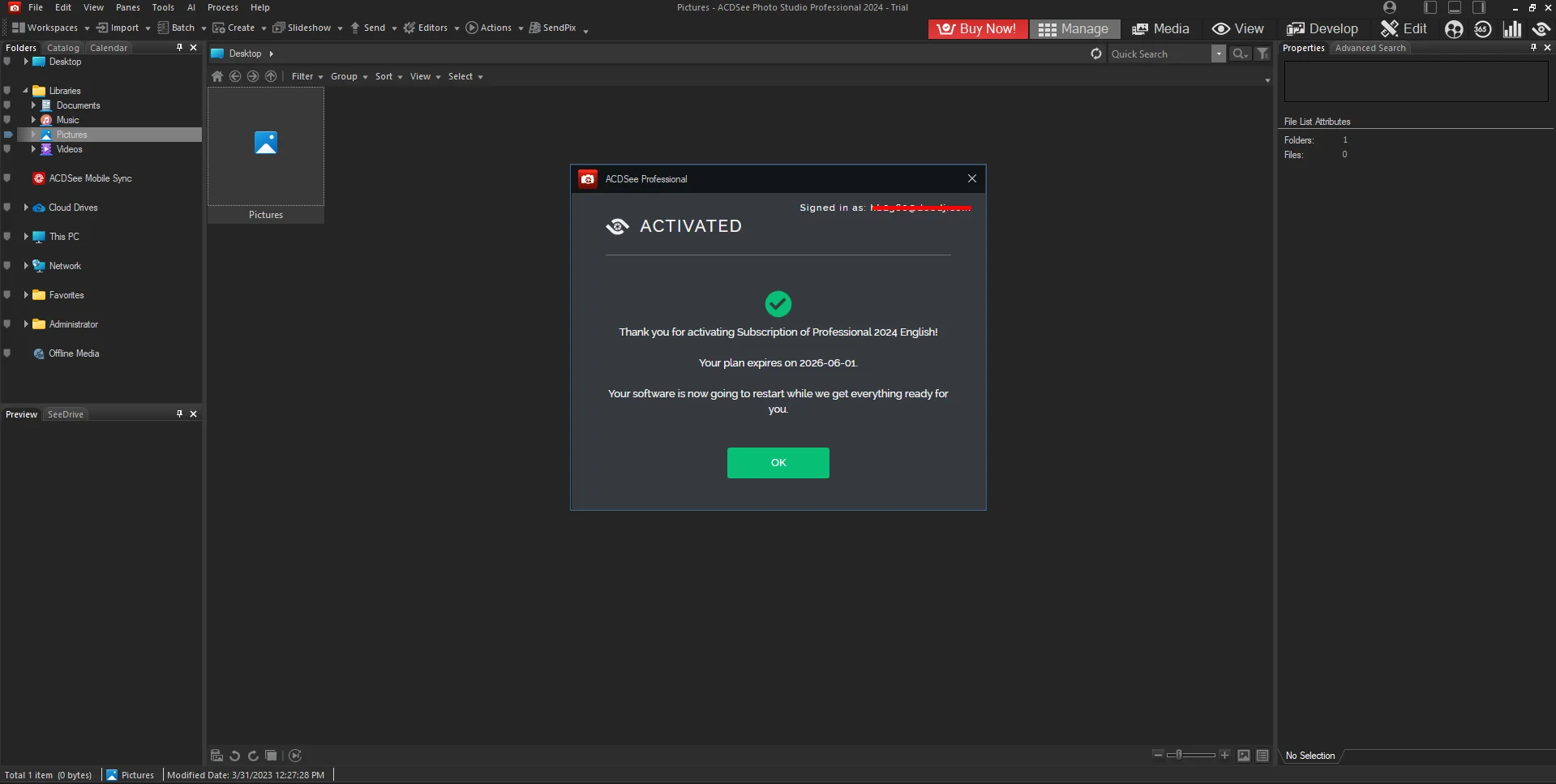
Task: Open the AI menu
Action: pyautogui.click(x=191, y=7)
